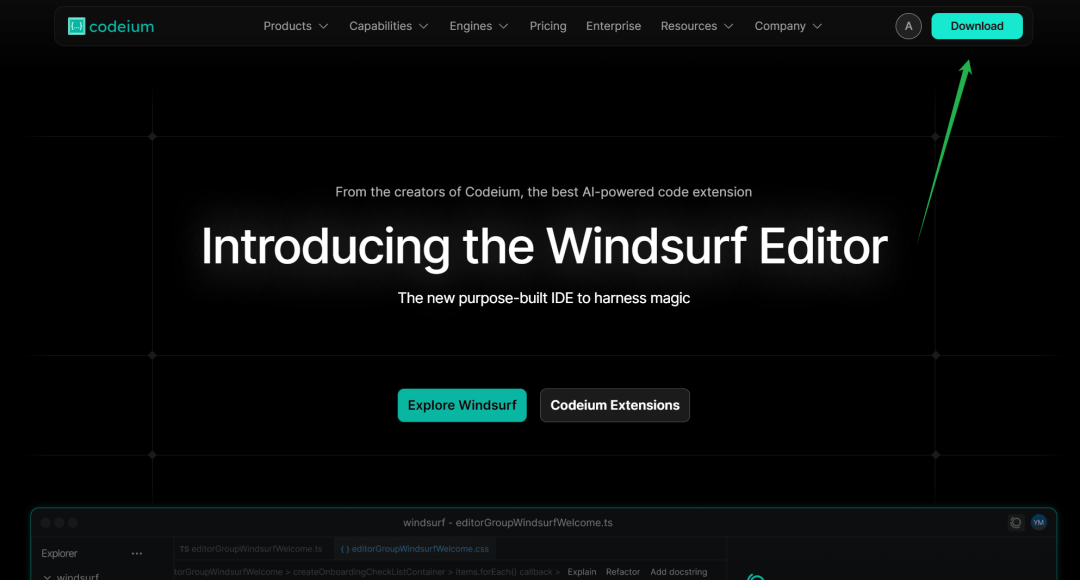Screen dimensions: 1080x580
Task: Expand the Company dropdown chevron
Action: (x=818, y=26)
